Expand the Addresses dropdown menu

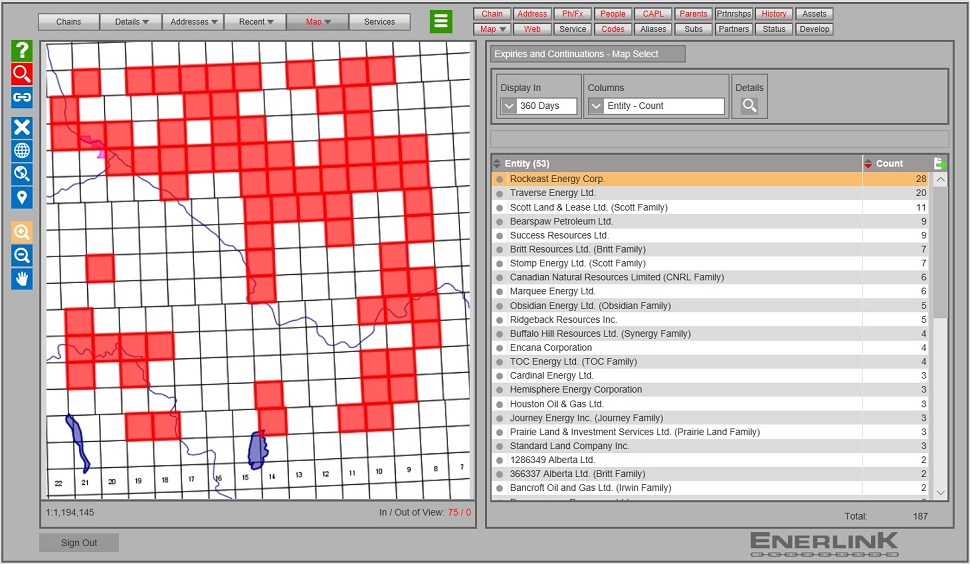point(194,22)
